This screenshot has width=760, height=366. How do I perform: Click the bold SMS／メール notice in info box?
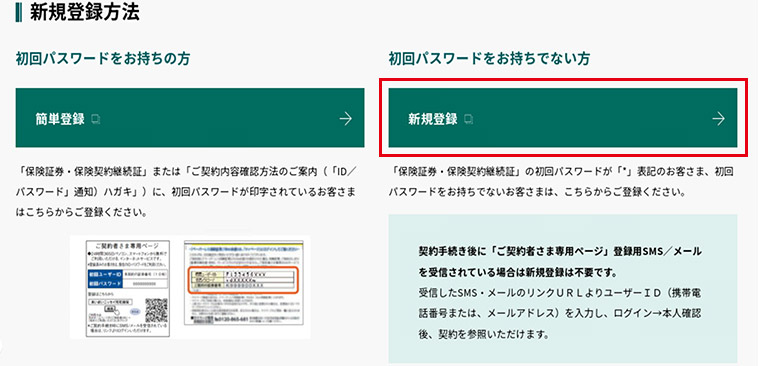coord(560,262)
